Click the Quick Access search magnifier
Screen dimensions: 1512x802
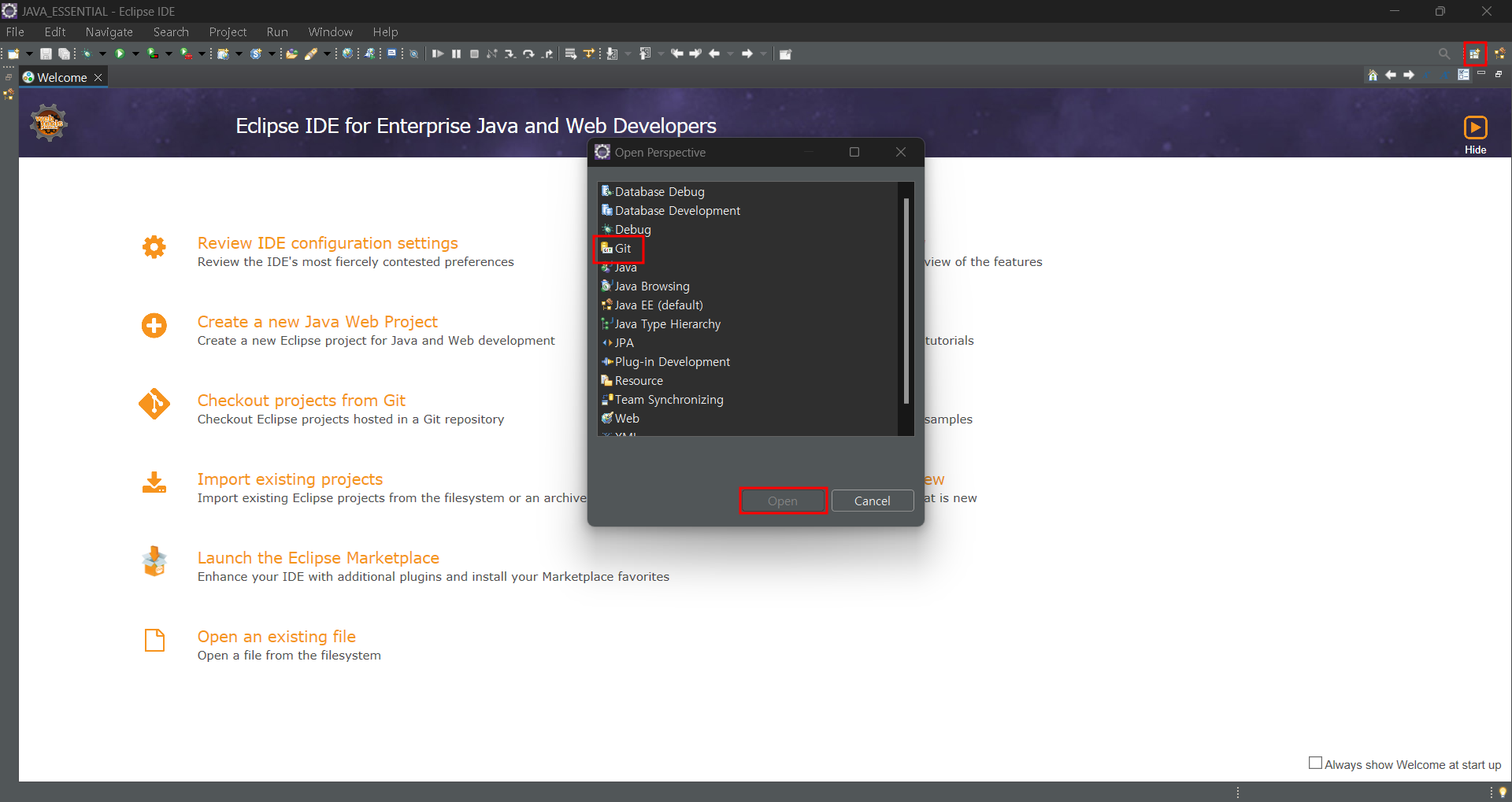(x=1443, y=54)
